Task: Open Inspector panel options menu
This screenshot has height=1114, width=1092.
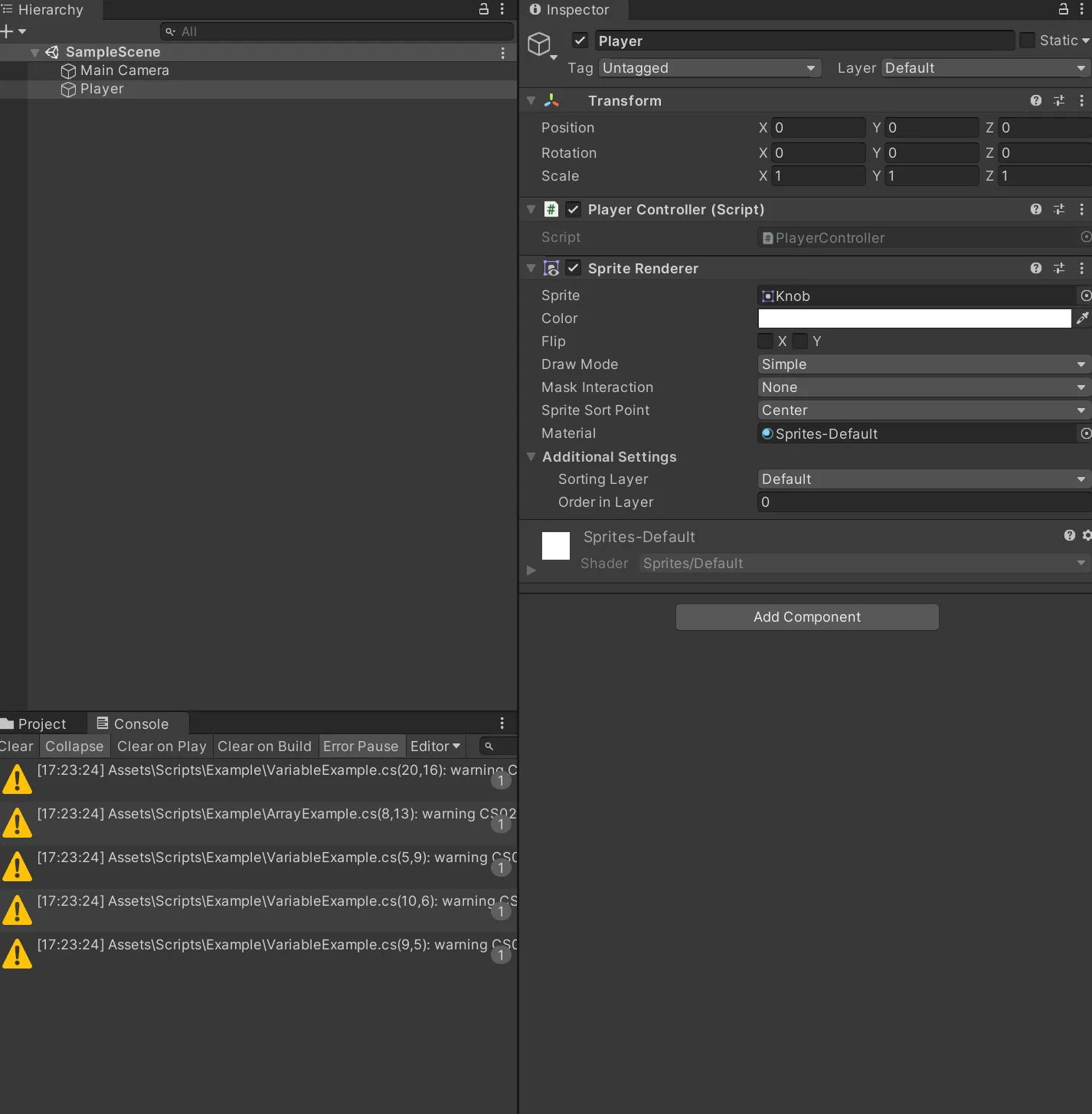Action: coord(1081,9)
